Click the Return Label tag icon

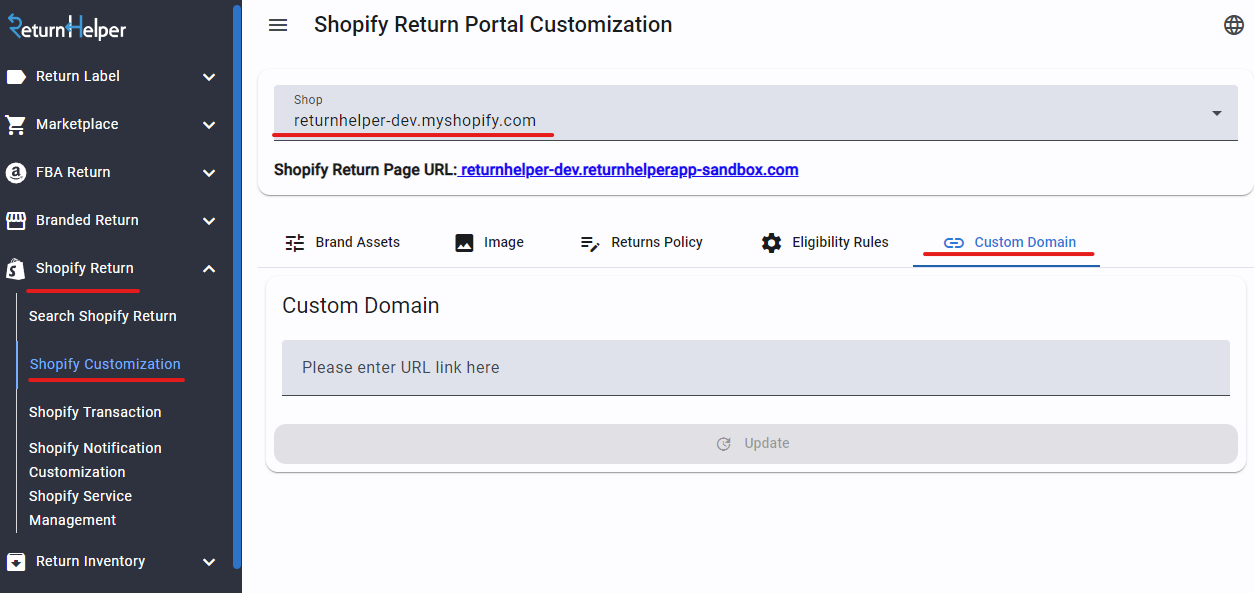(x=16, y=77)
